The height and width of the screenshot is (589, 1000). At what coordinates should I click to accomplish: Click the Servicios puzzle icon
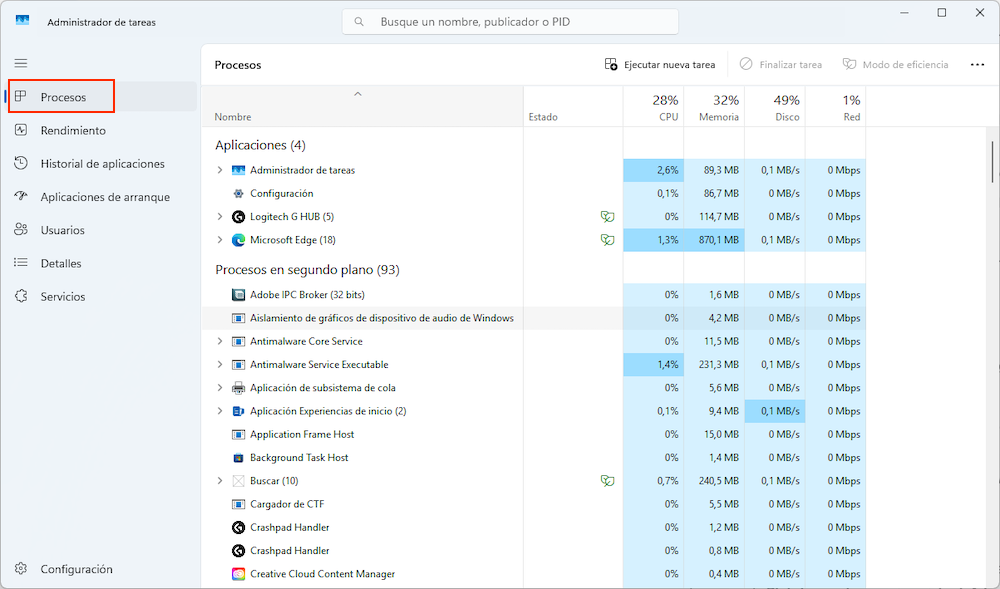pos(21,297)
